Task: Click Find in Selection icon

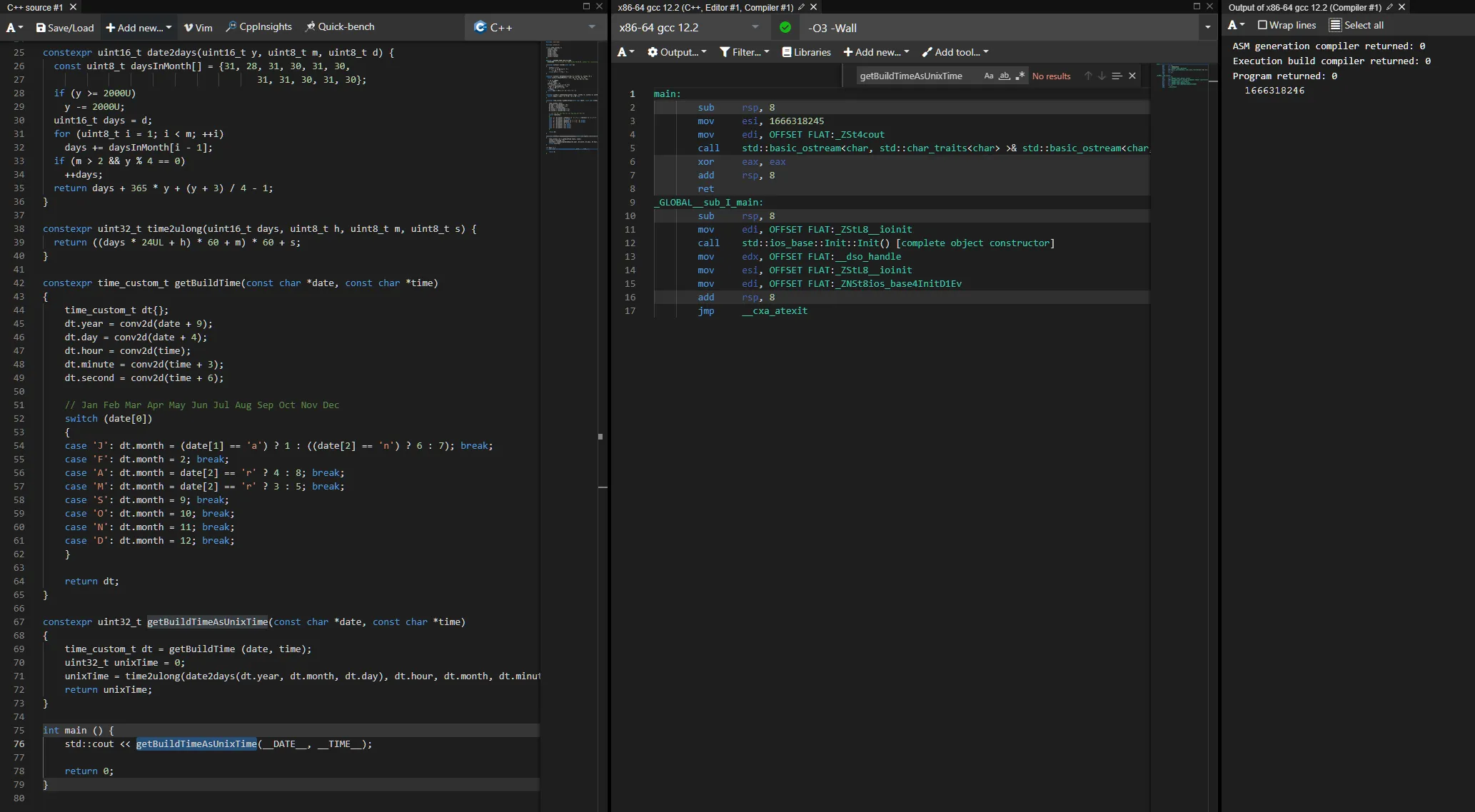Action: click(x=1117, y=76)
